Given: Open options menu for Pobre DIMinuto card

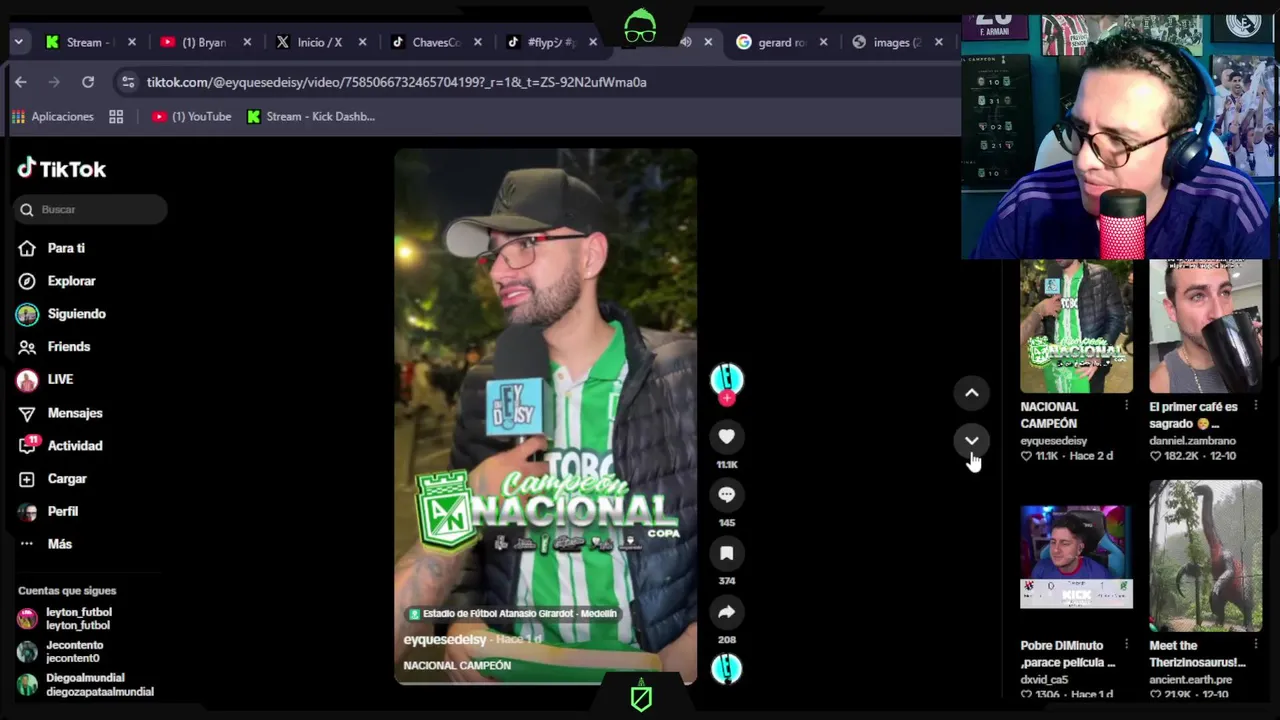Looking at the screenshot, I should pos(1126,645).
